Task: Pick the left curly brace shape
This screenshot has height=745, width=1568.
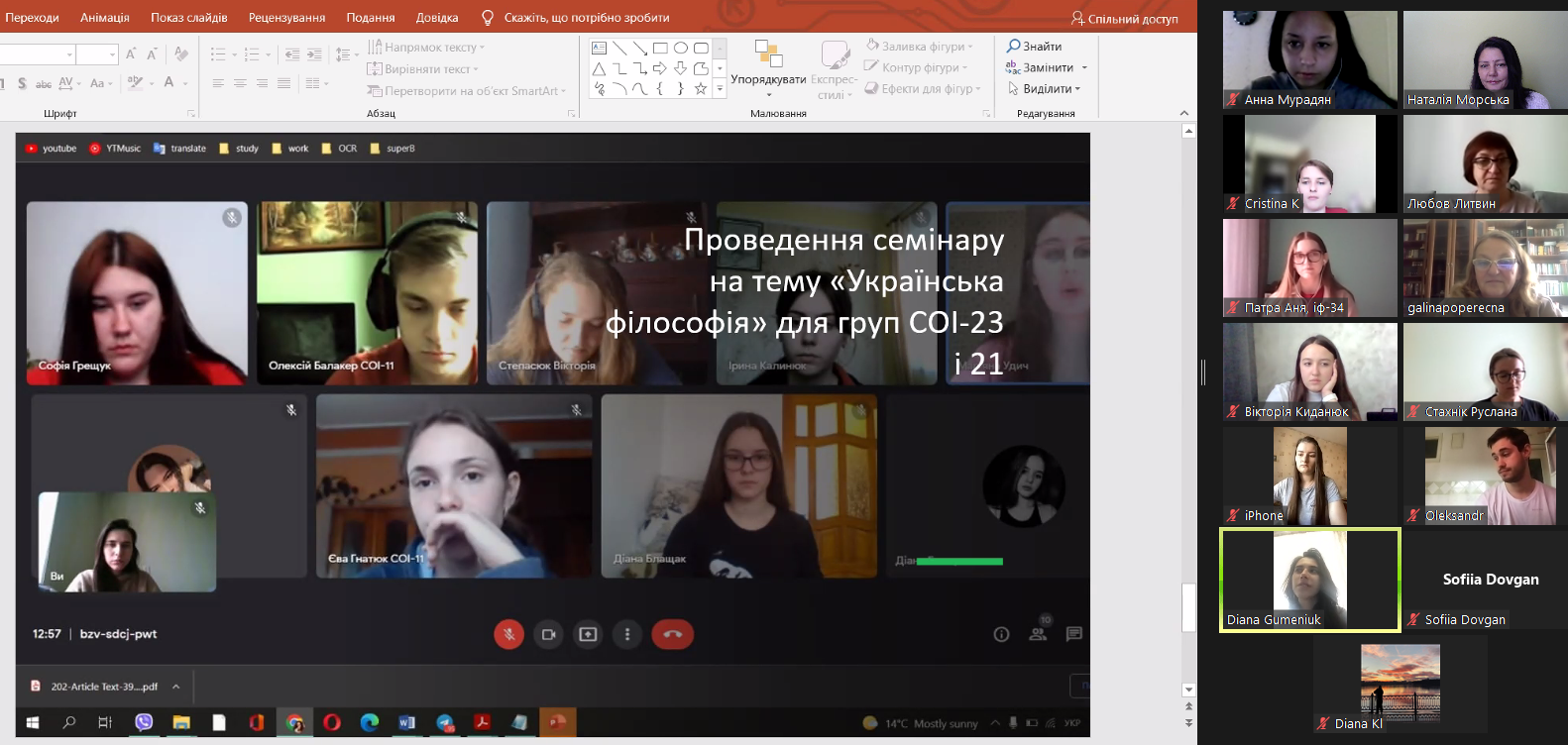Action: coord(660,89)
